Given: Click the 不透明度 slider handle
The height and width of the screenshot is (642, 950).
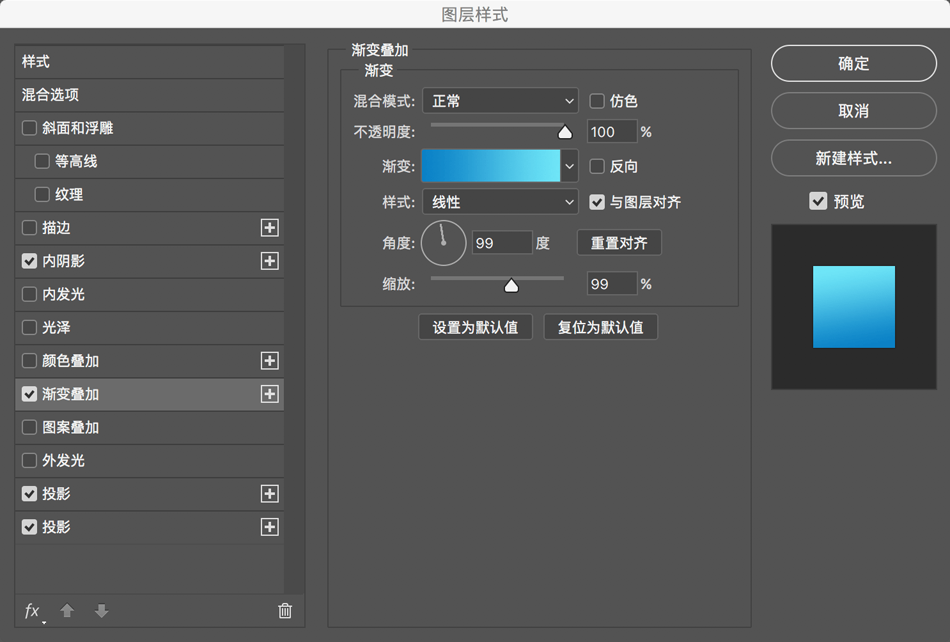Looking at the screenshot, I should click(x=565, y=132).
